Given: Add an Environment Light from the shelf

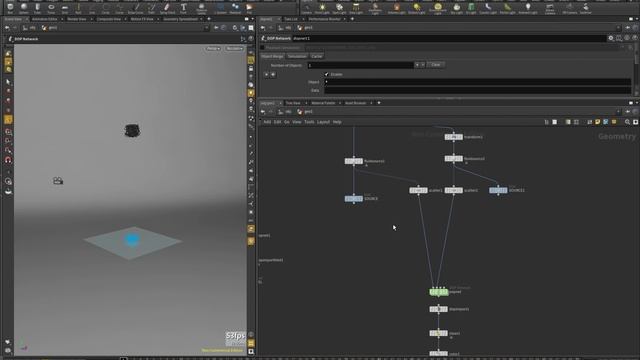Looking at the screenshot, I should pos(438,8).
